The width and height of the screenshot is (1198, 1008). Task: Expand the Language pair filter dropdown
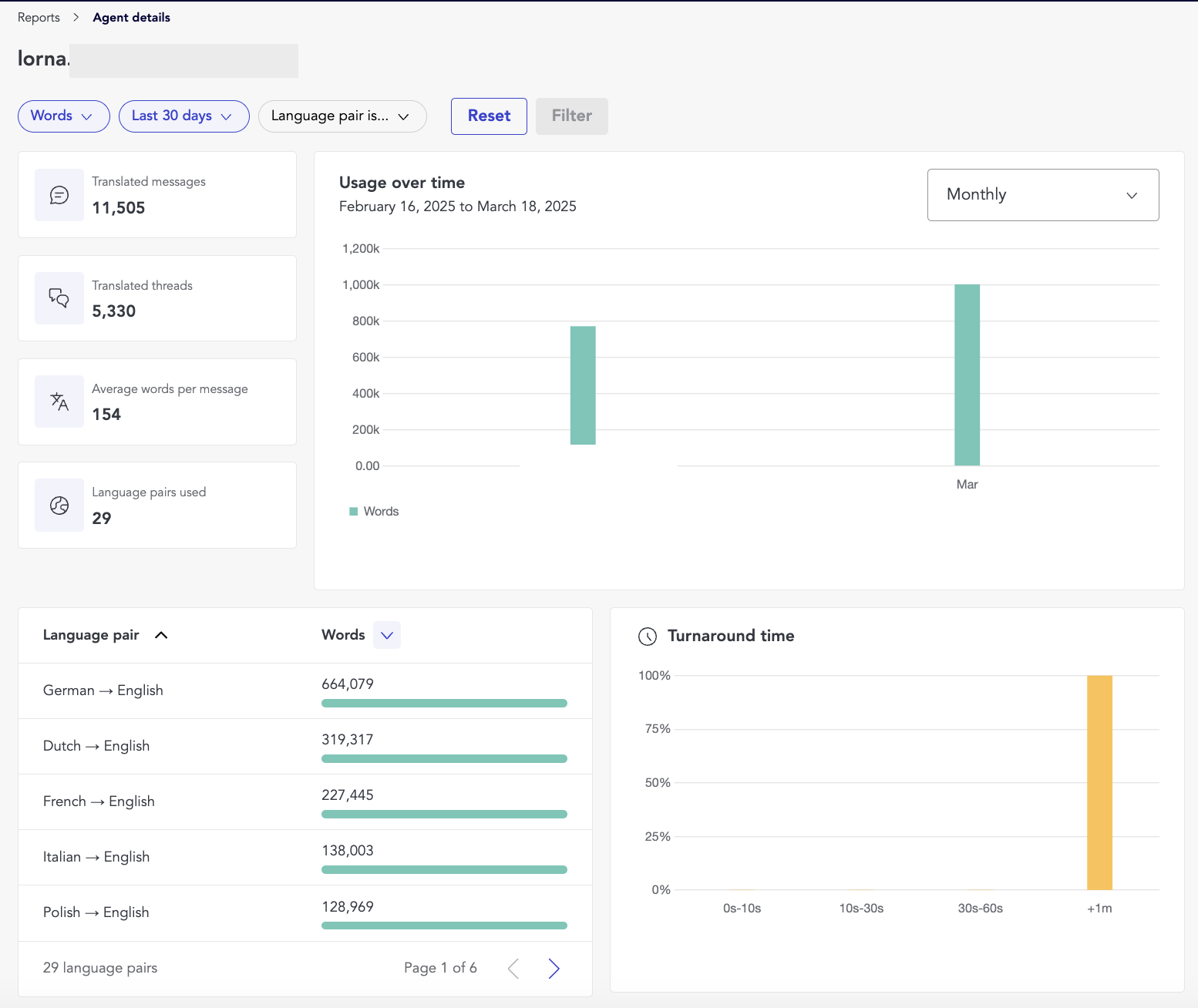tap(342, 116)
